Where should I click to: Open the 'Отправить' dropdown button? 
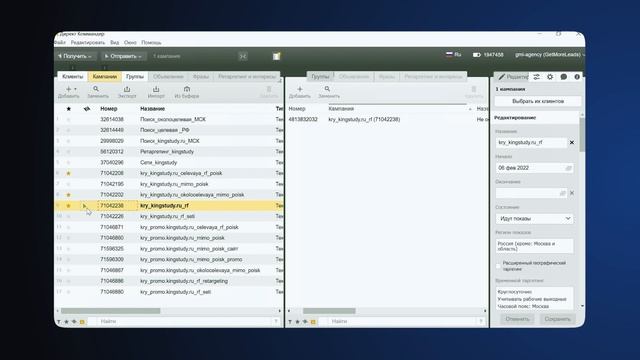pos(124,56)
